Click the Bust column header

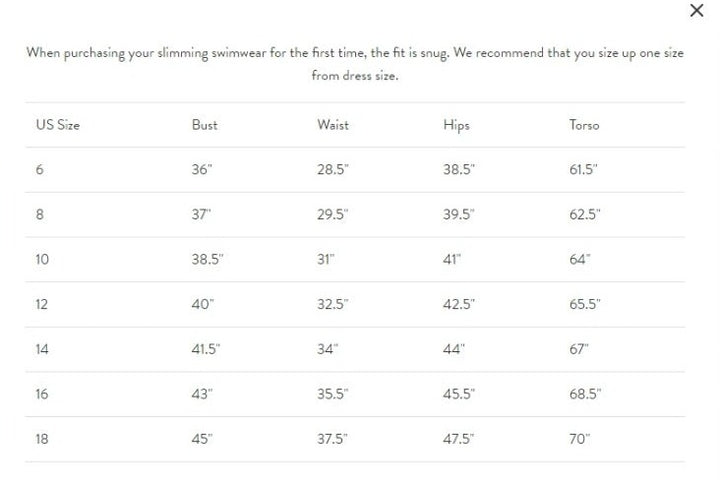(204, 125)
